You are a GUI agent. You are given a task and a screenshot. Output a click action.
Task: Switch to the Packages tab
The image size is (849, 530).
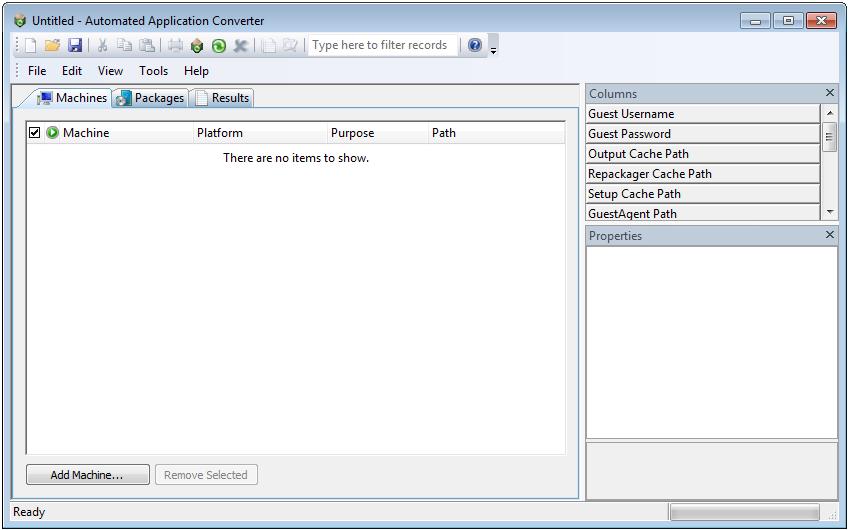pos(150,98)
